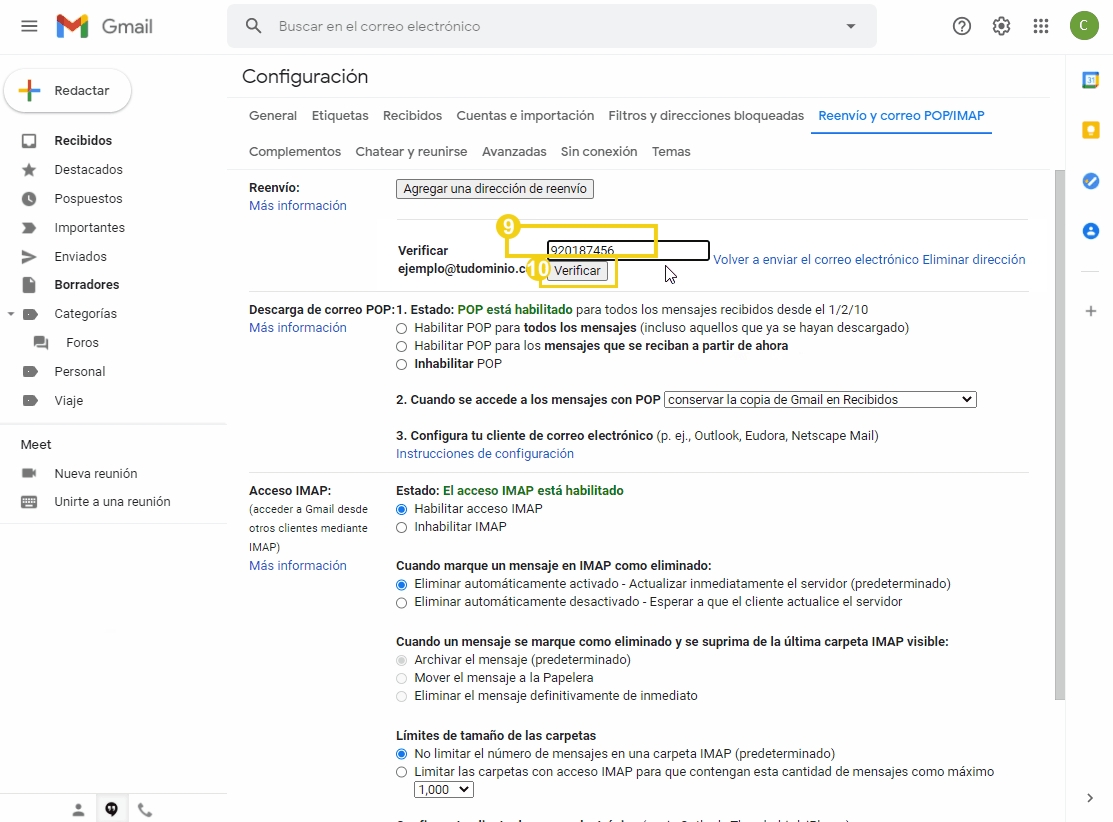The image size is (1113, 822).
Task: Open the 1,000 folder limit dropdown
Action: [443, 789]
